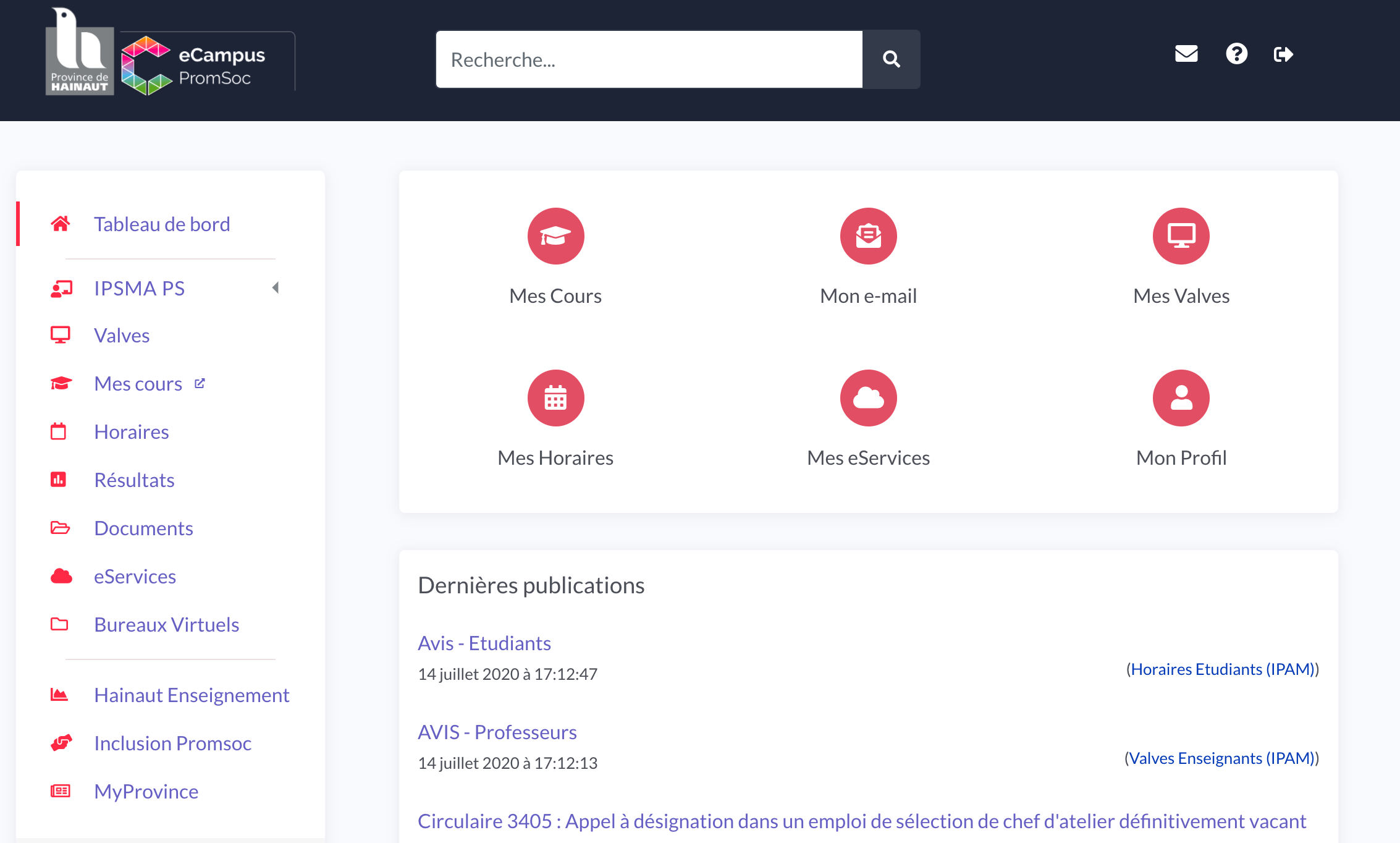
Task: Select Tableau de bord in sidebar
Action: (x=162, y=224)
